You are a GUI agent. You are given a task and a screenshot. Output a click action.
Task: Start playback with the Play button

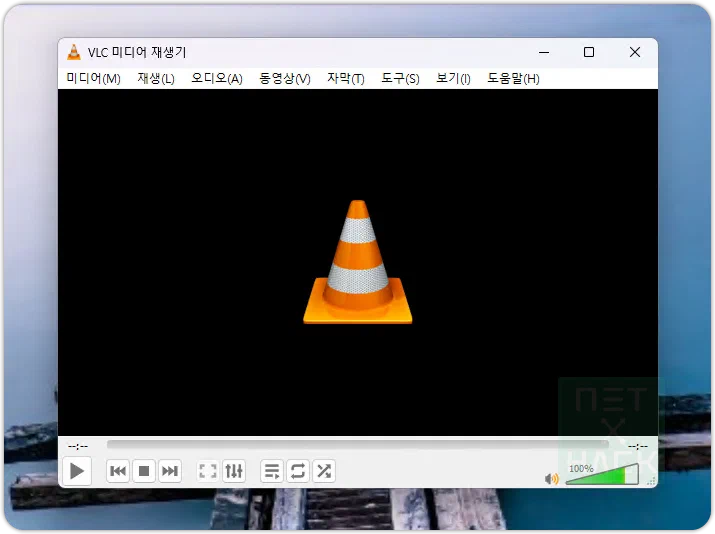tap(77, 471)
